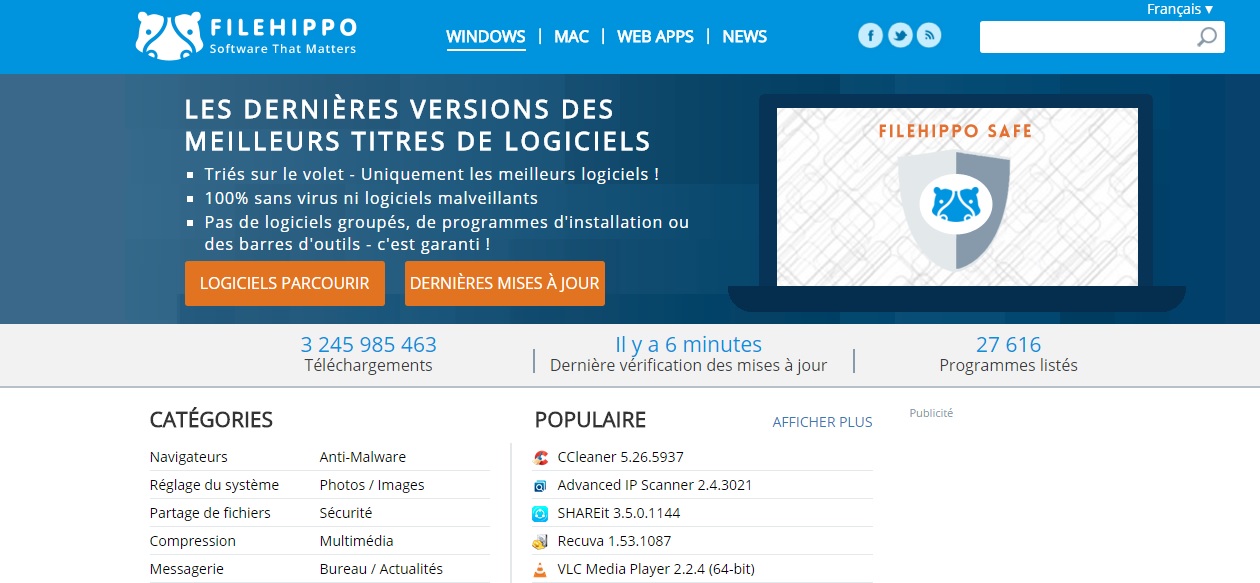The image size is (1260, 583).
Task: Select the Anti-Malware category
Action: 363,456
